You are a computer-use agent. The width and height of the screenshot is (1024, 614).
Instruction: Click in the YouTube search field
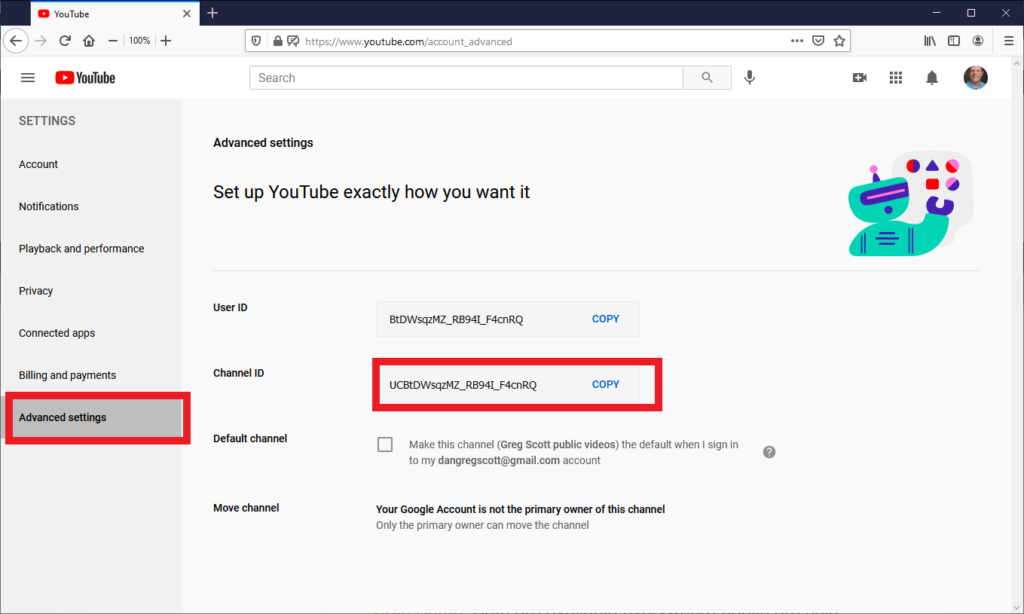[x=466, y=78]
